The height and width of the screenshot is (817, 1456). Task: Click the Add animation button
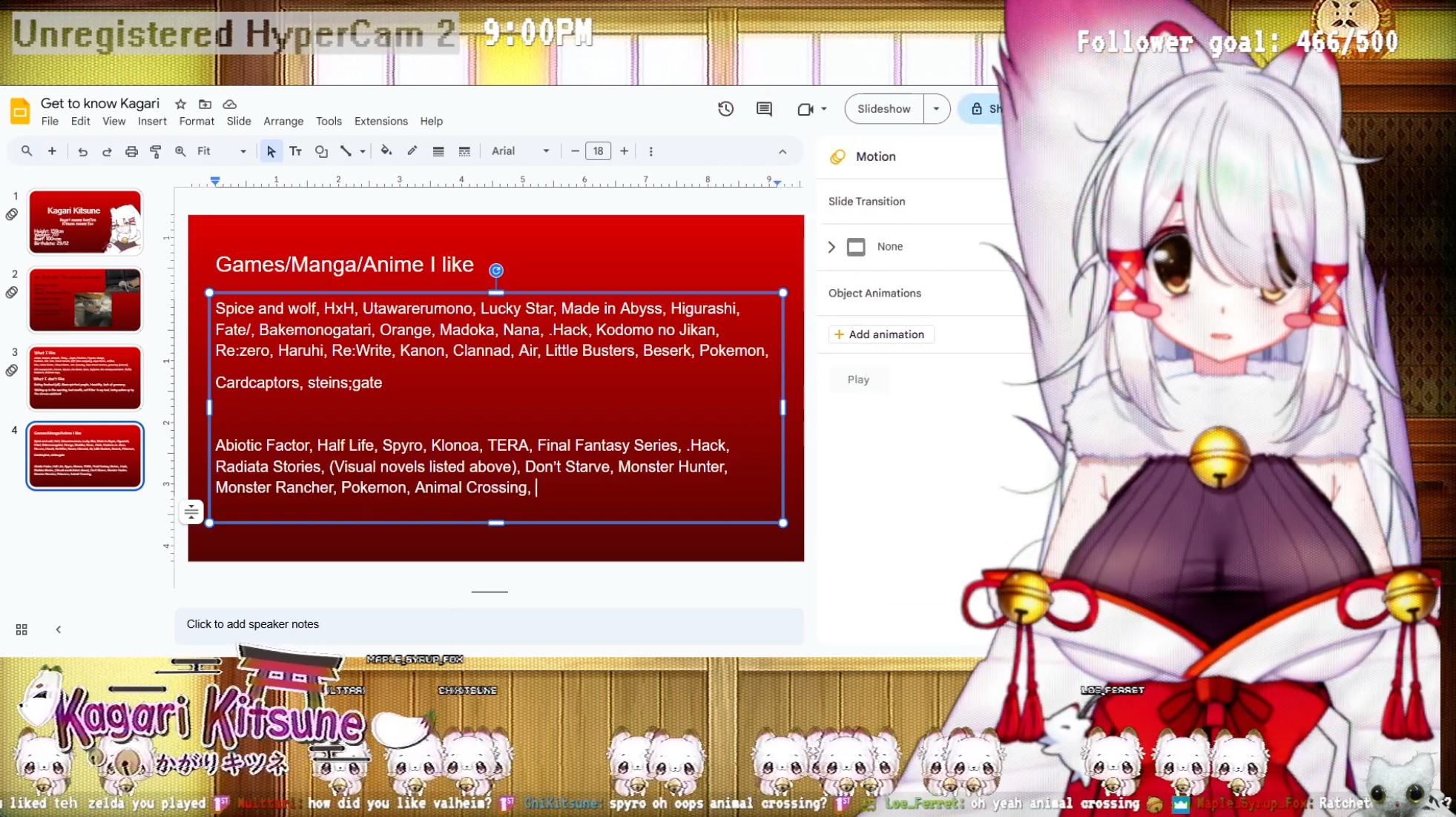point(880,334)
